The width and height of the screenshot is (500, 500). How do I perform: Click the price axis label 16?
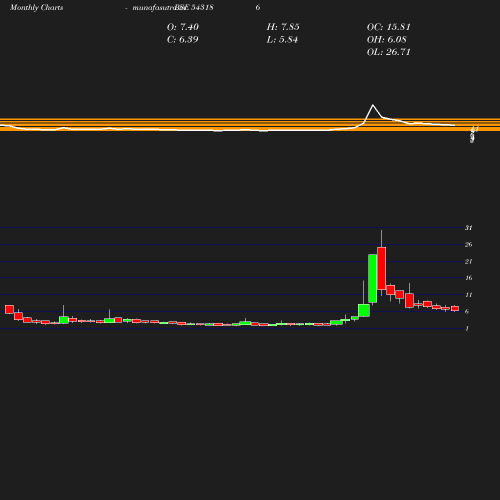pos(469,278)
